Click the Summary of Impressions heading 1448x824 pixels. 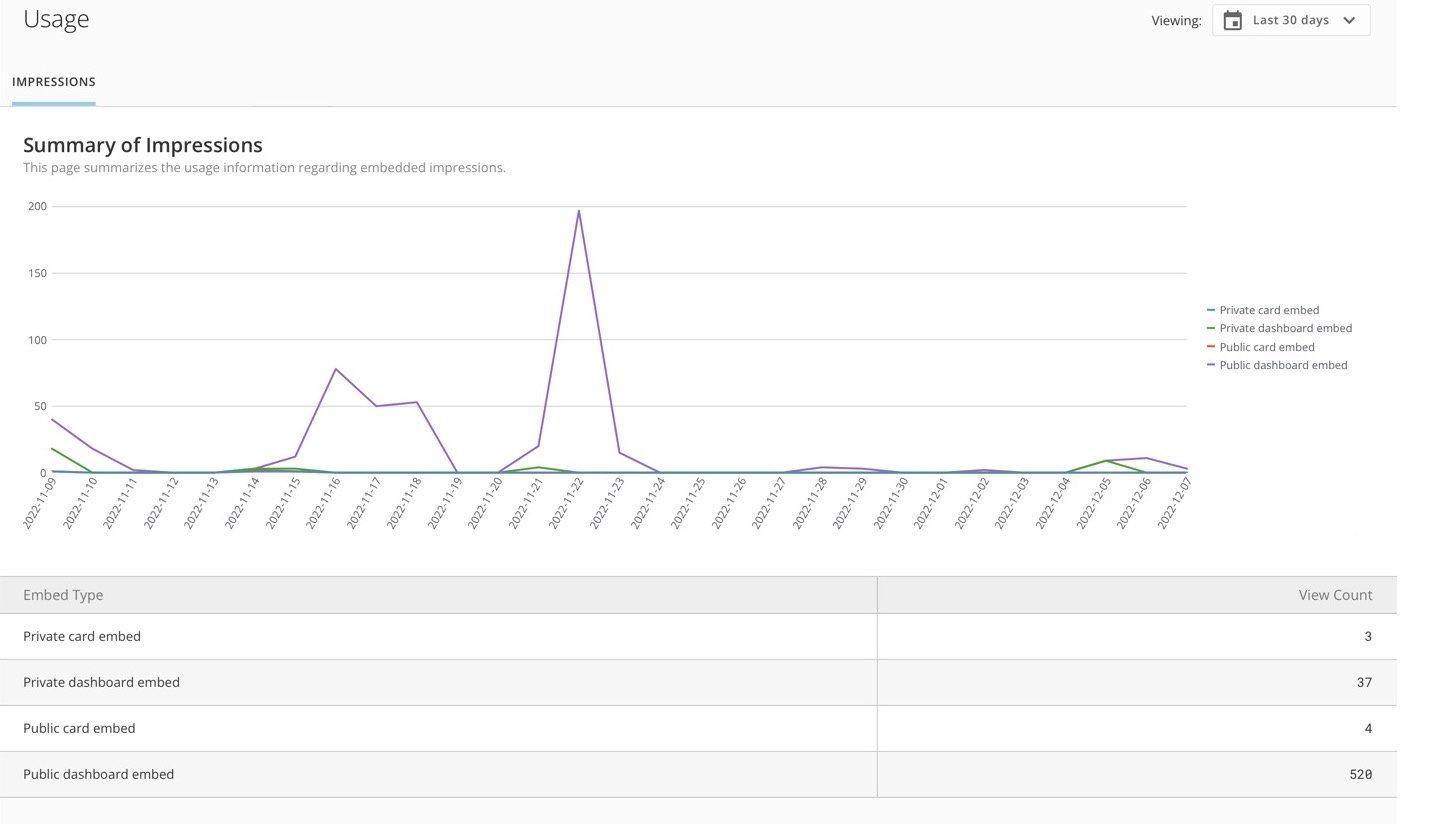click(143, 145)
